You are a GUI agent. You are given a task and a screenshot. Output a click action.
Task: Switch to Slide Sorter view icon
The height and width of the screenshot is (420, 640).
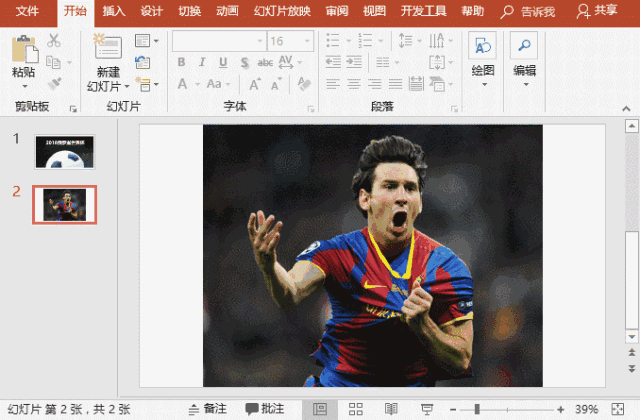(355, 409)
